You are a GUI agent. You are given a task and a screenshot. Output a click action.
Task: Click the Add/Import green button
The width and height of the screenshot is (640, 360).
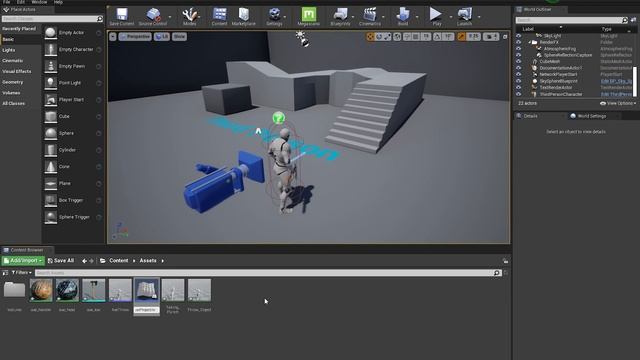(x=23, y=260)
